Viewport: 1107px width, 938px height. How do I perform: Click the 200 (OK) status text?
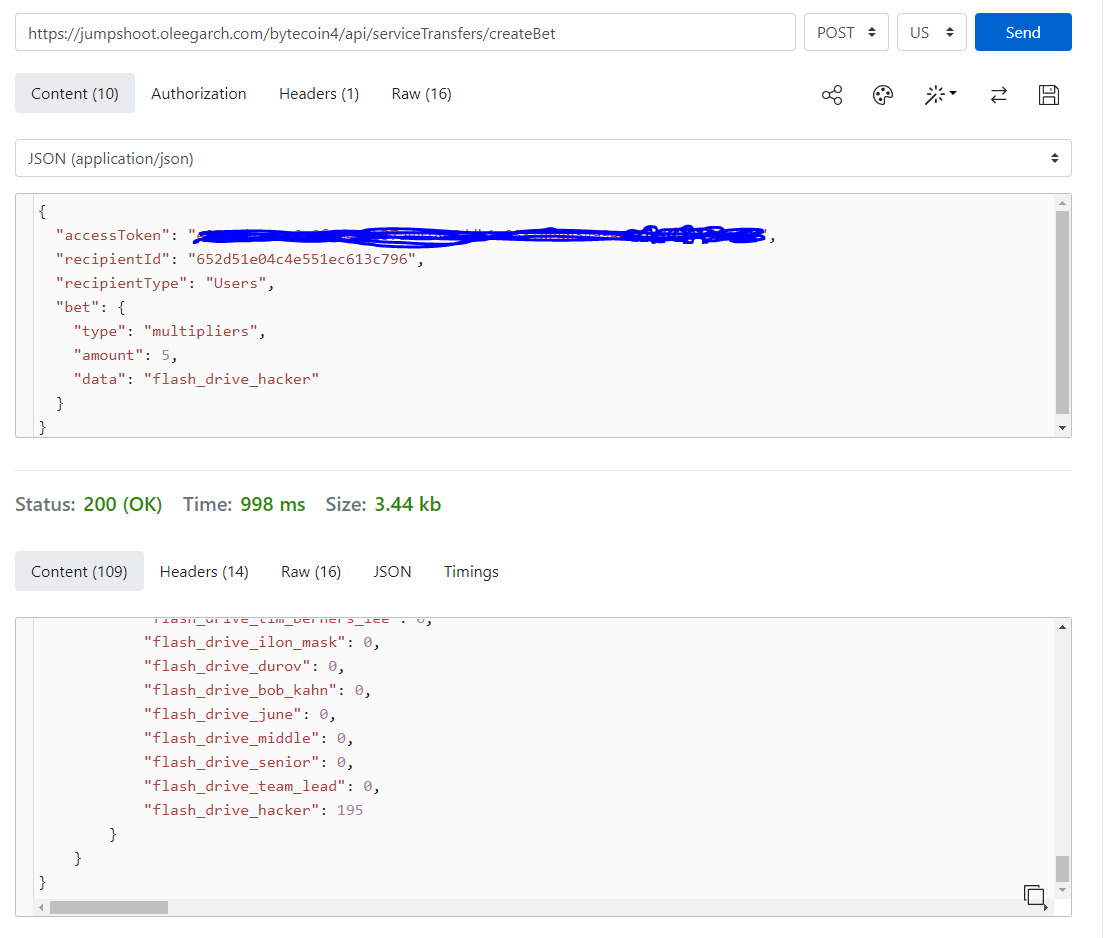pos(122,504)
